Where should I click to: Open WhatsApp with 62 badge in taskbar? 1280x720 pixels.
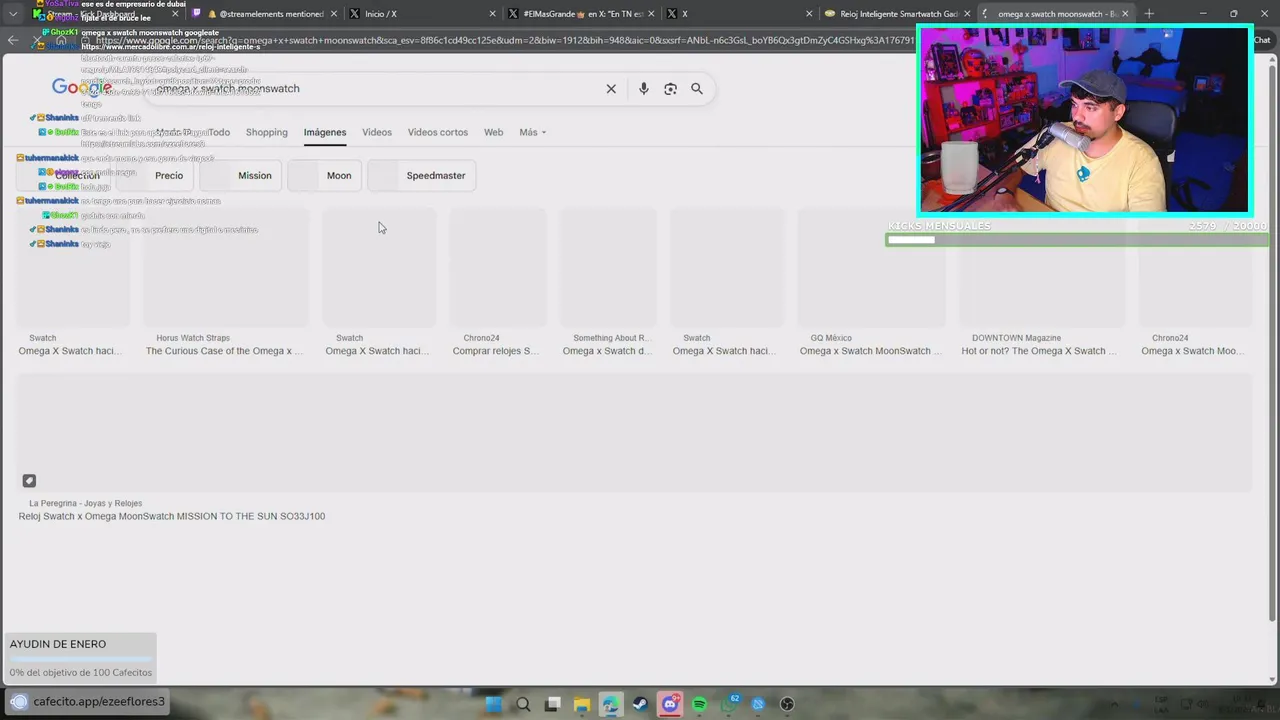point(729,704)
